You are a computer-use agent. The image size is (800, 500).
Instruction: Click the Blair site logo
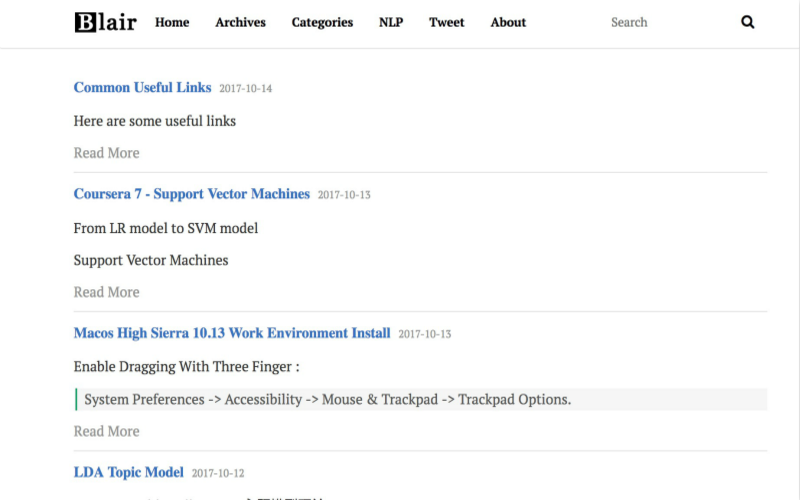click(x=105, y=22)
